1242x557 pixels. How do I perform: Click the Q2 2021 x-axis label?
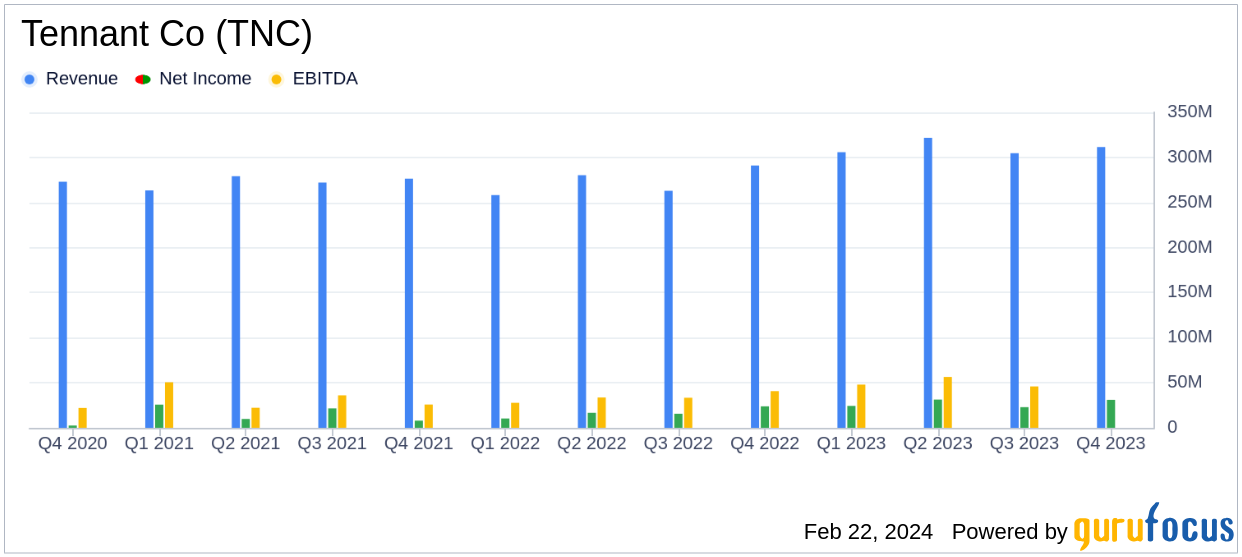tap(246, 443)
